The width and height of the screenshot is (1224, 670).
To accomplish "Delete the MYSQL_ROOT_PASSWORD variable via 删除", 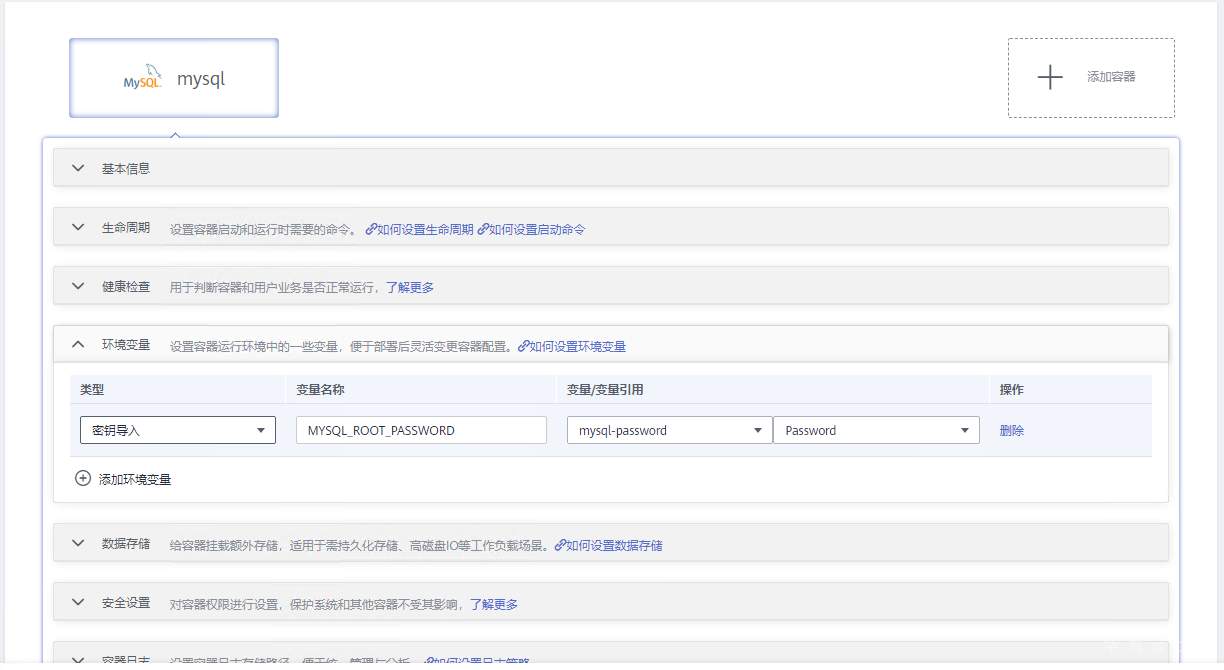I will (1012, 431).
